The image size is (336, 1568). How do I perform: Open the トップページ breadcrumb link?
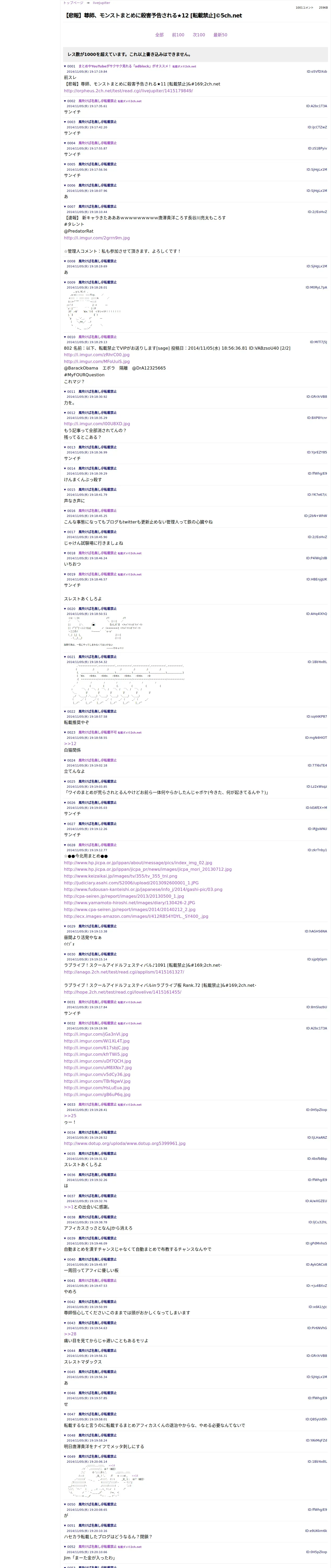[73, 3]
